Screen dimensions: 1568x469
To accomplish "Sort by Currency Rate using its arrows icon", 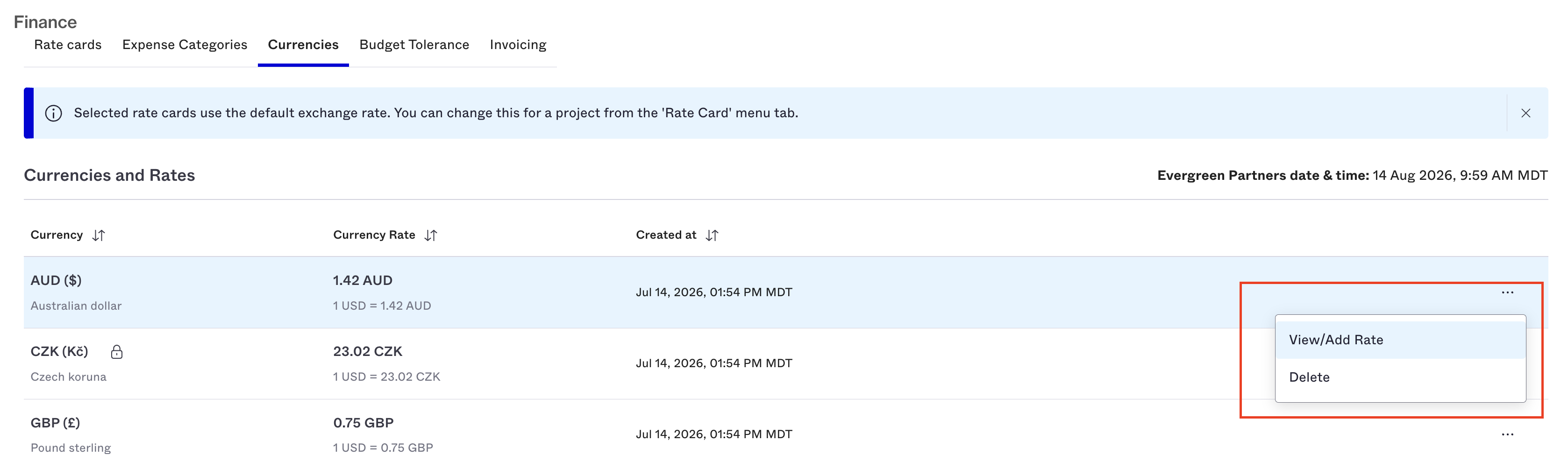I will 430,235.
